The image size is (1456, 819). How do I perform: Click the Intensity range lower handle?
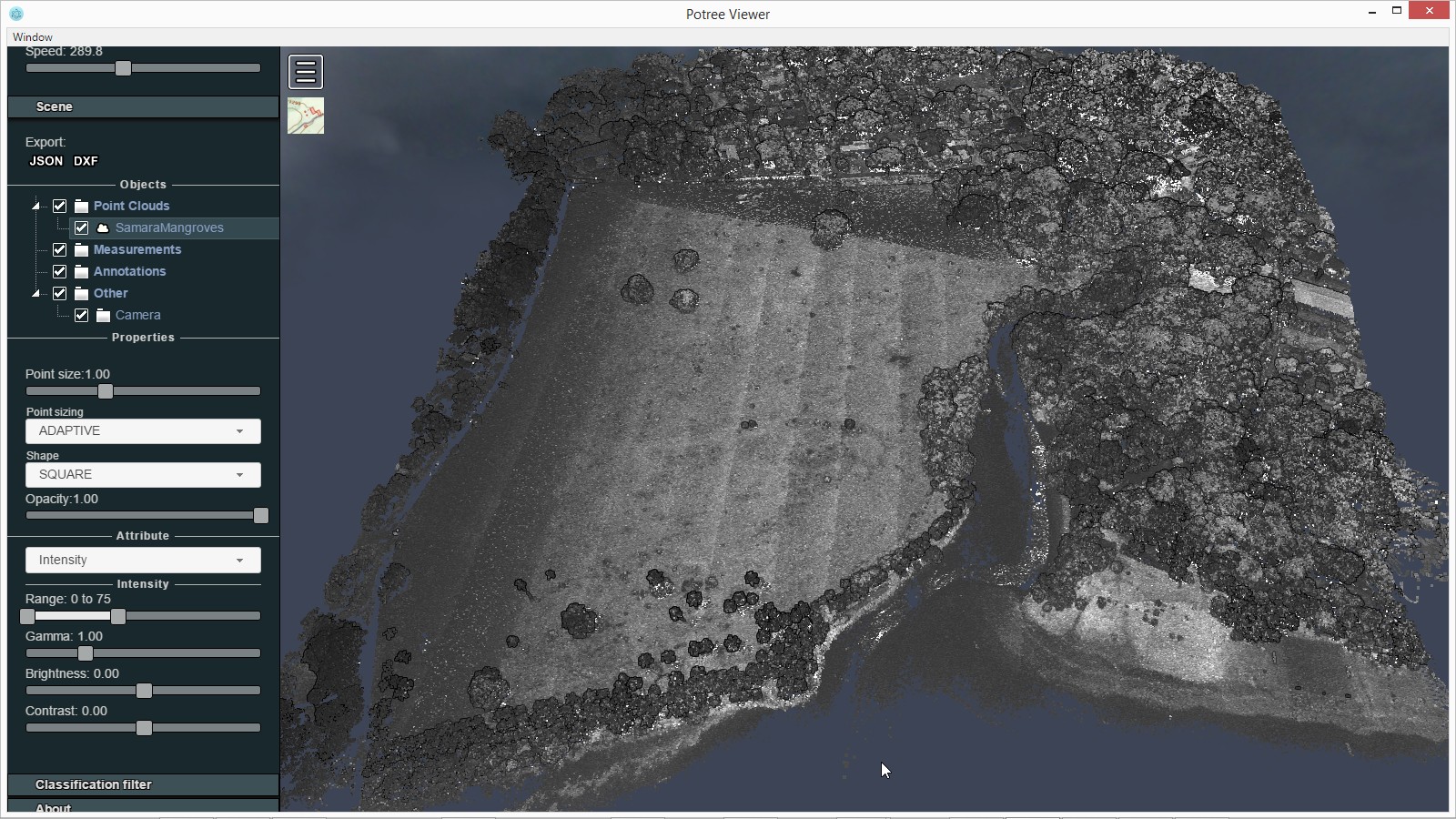(27, 616)
